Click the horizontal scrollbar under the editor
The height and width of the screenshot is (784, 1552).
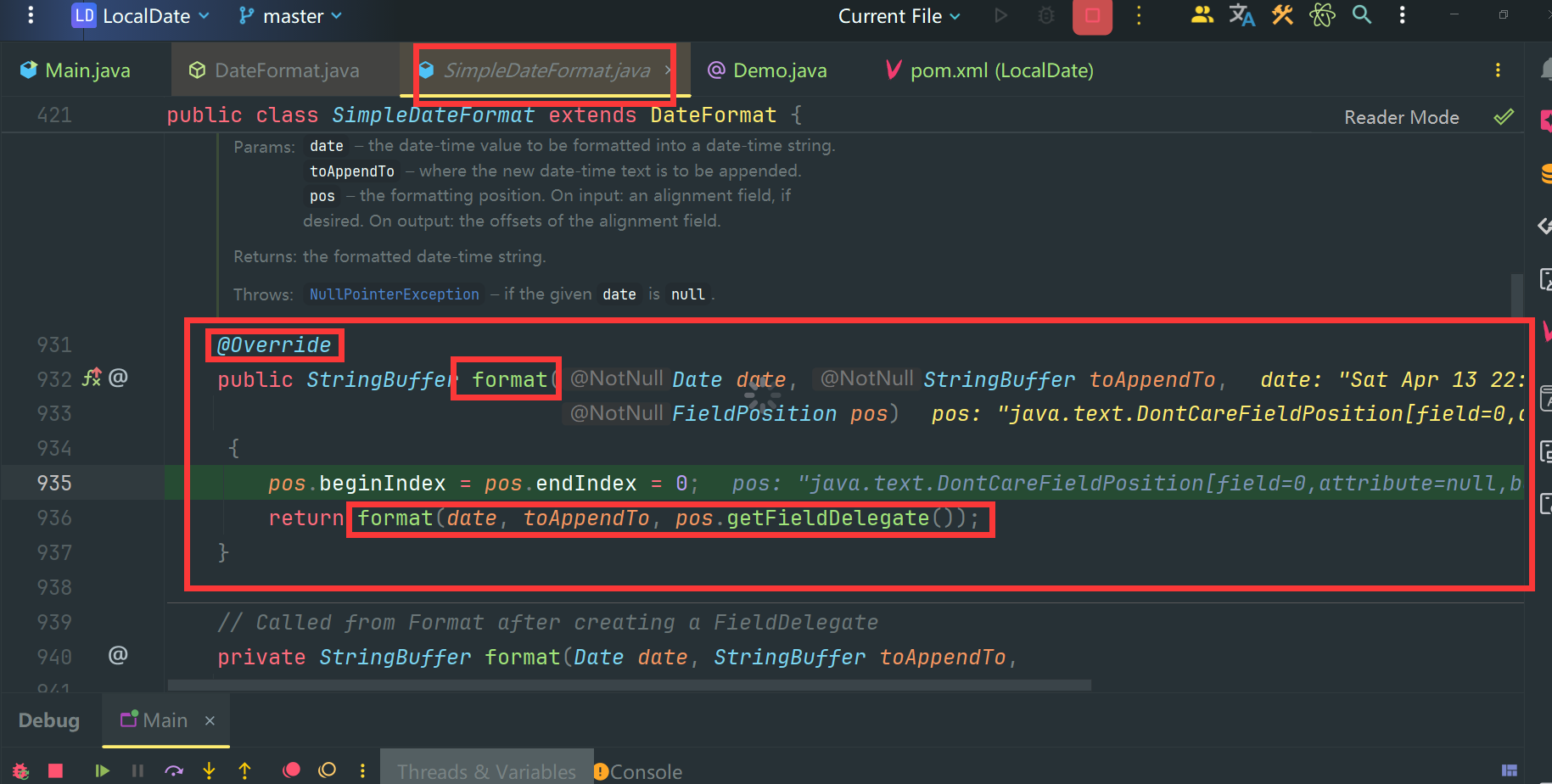tap(629, 684)
